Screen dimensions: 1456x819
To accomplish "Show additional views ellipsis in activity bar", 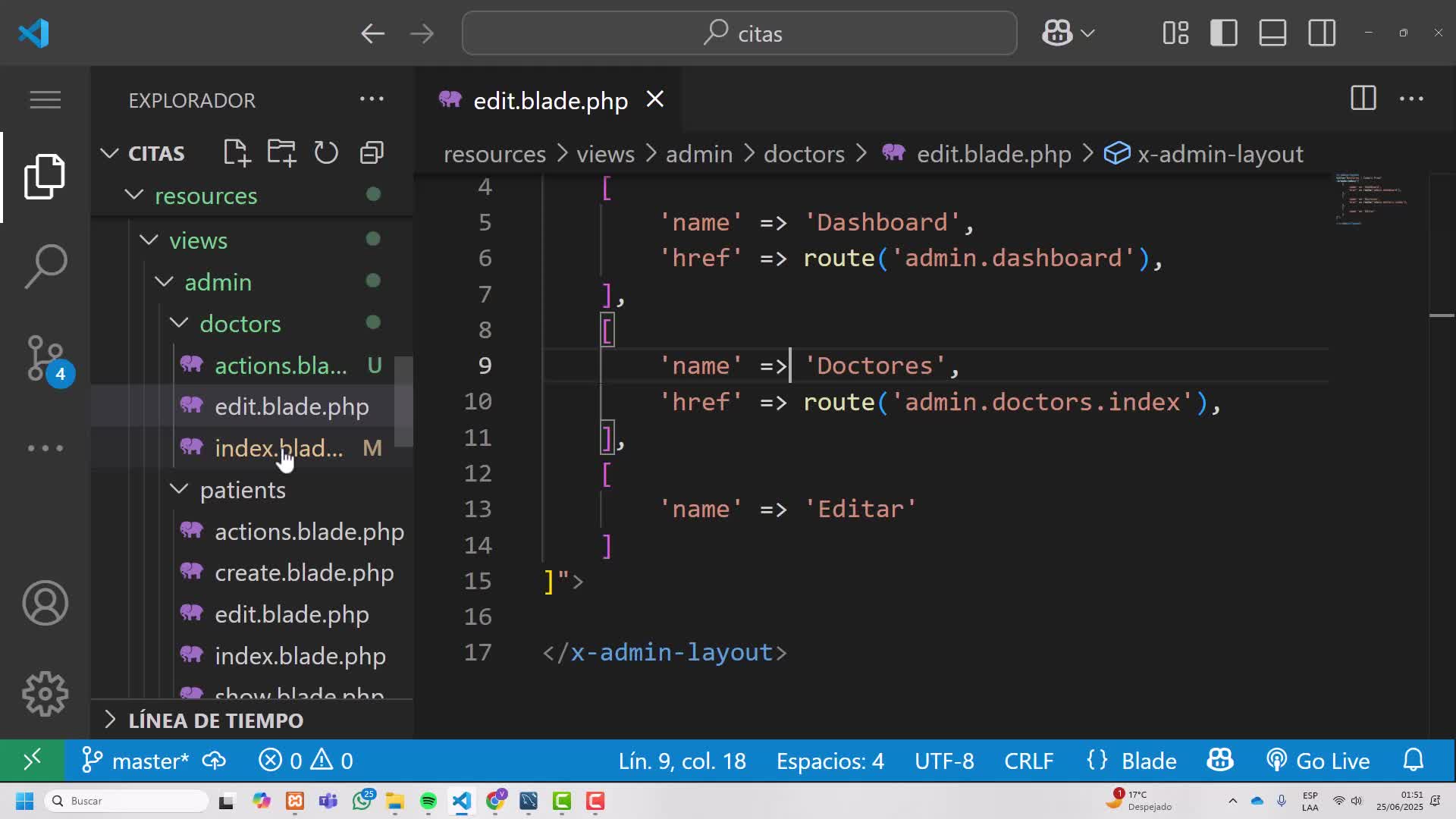I will pyautogui.click(x=45, y=448).
